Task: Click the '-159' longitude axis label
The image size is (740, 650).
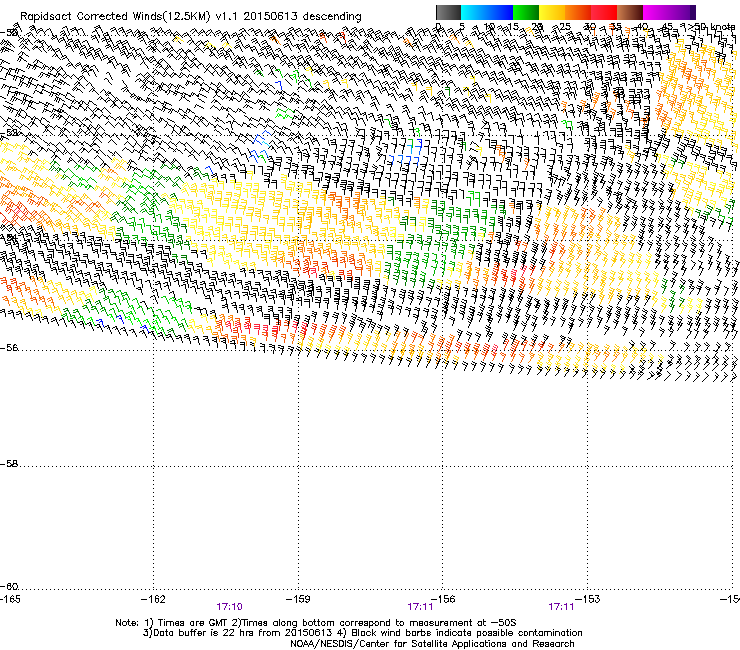Action: [x=298, y=599]
